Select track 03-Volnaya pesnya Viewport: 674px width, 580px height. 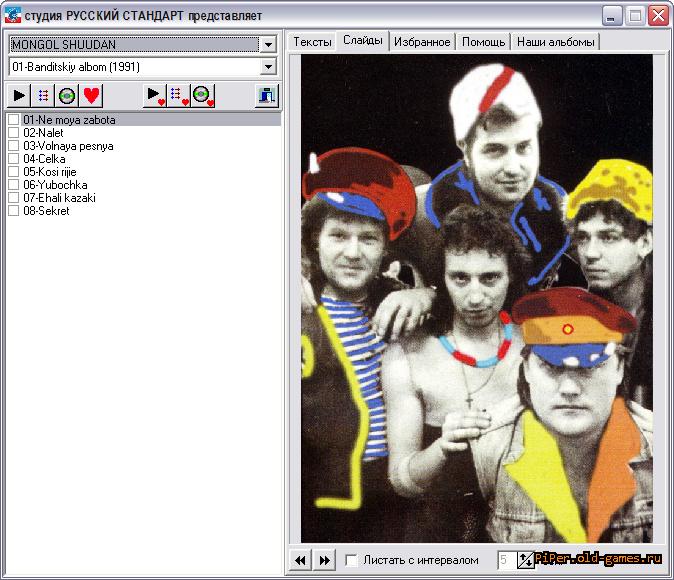pos(68,146)
